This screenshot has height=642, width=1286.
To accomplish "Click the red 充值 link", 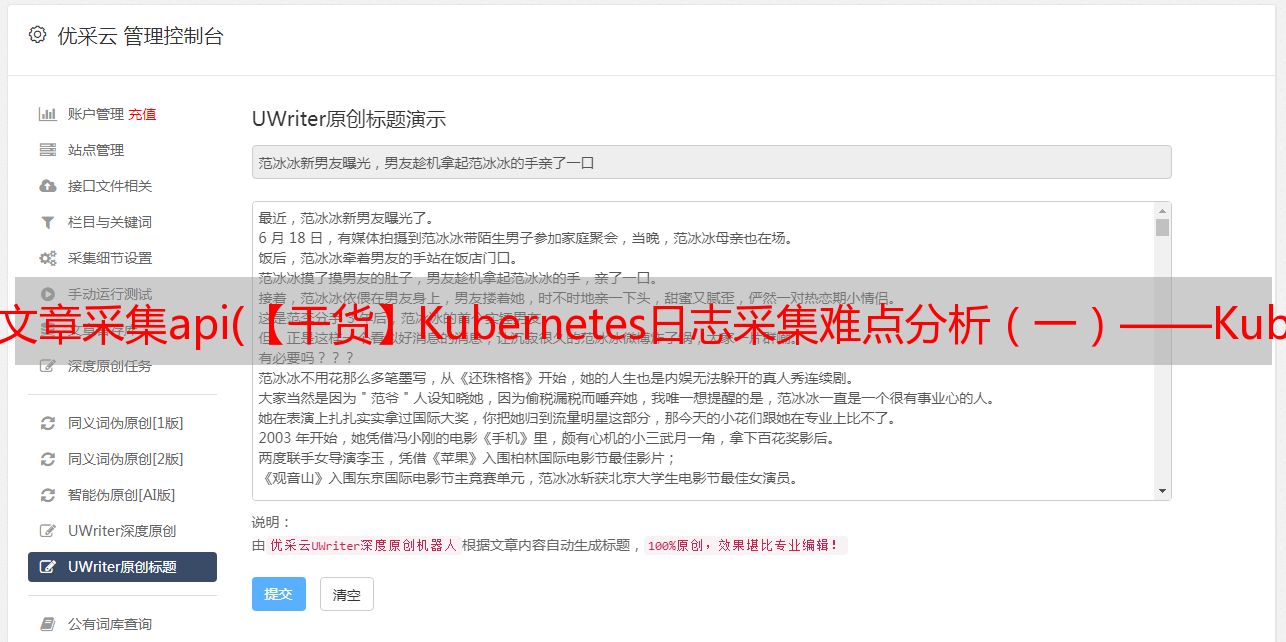I will tap(142, 114).
